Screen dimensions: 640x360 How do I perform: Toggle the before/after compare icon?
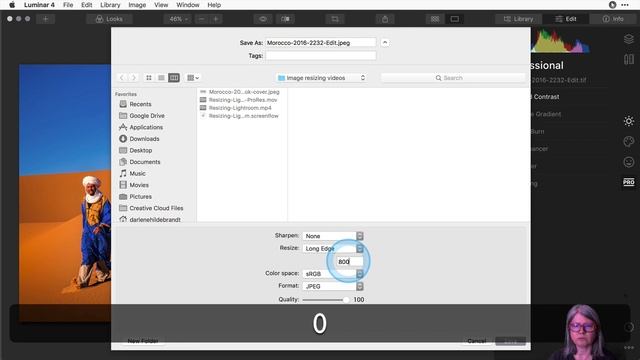point(286,19)
